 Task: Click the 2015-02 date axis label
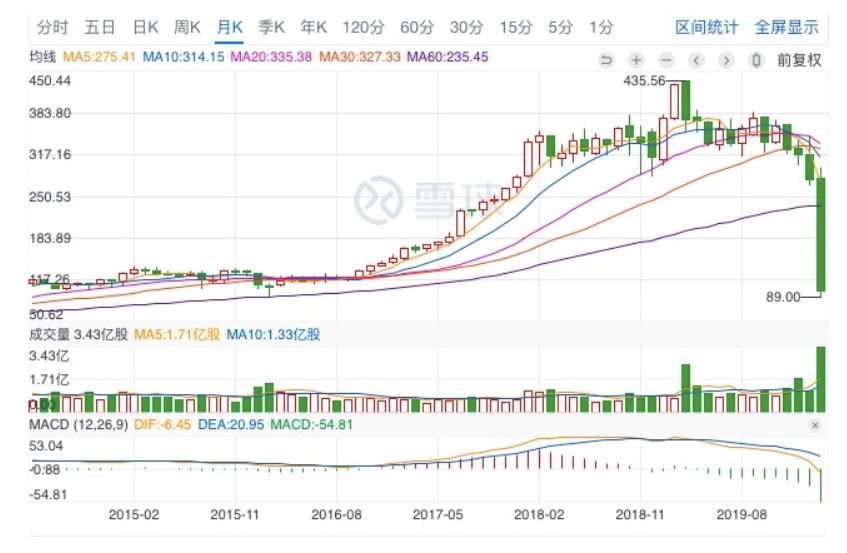[x=134, y=515]
